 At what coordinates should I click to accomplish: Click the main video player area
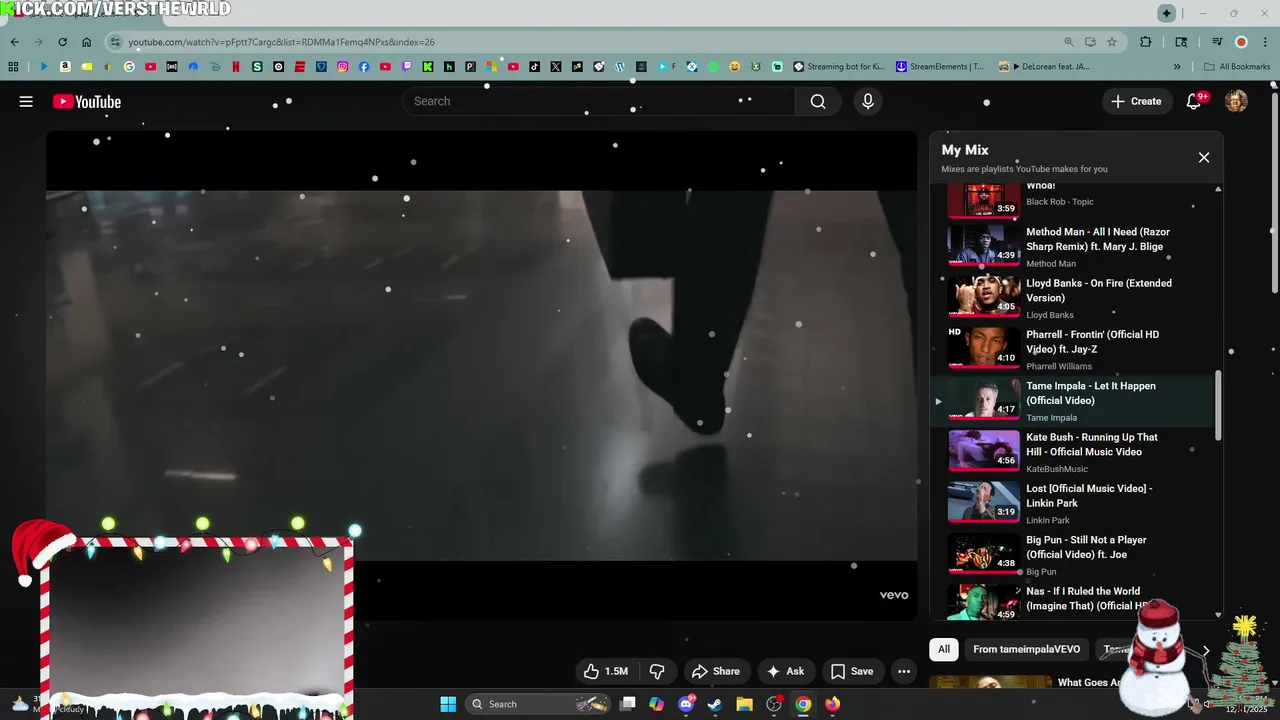tap(481, 375)
